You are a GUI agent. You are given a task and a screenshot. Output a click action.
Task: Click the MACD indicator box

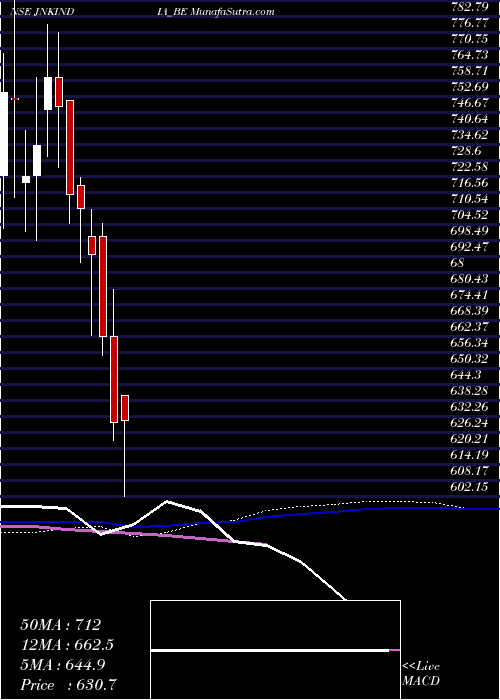[275, 650]
